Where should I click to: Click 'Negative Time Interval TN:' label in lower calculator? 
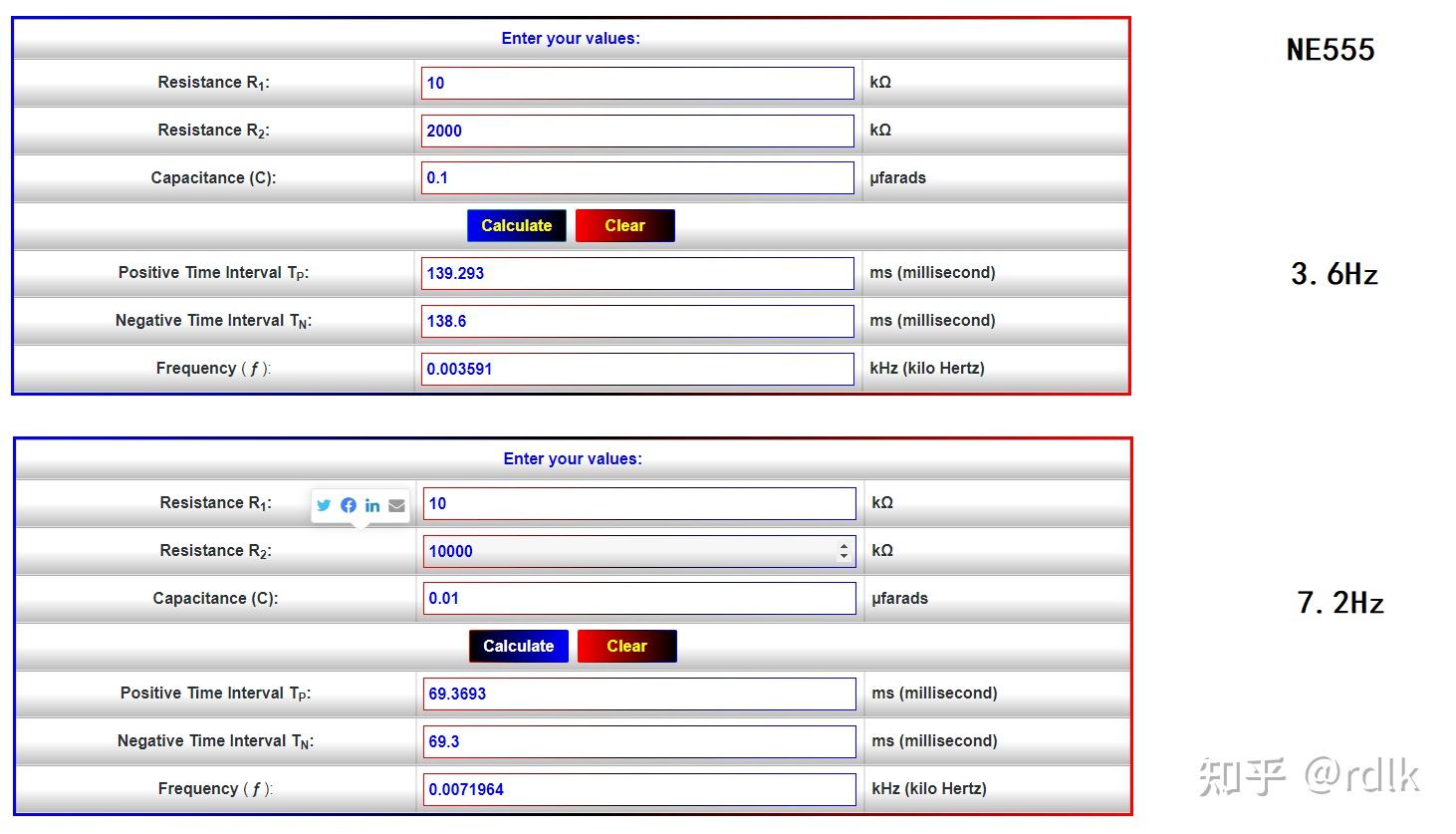click(215, 741)
